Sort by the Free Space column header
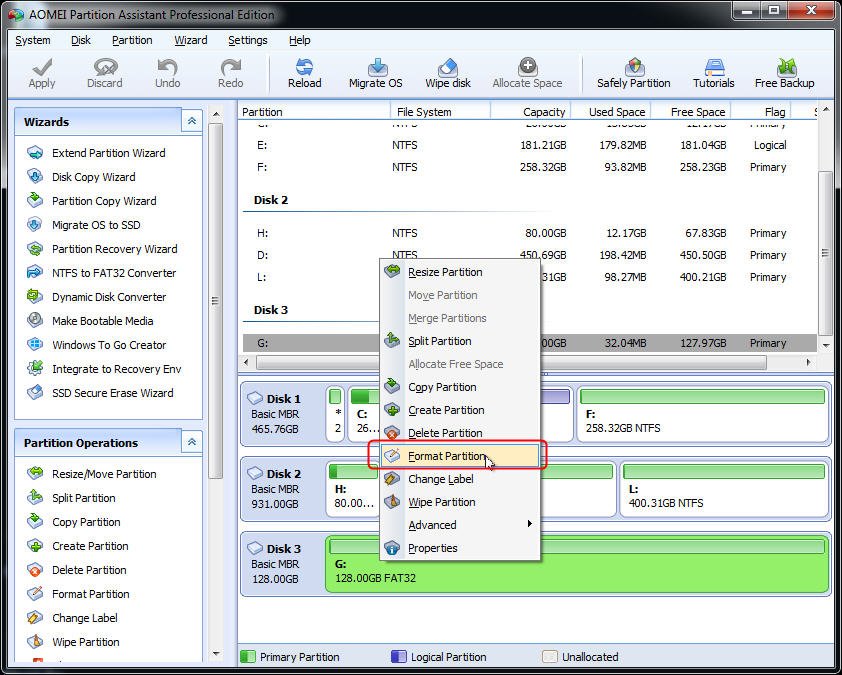842x675 pixels. click(x=691, y=112)
